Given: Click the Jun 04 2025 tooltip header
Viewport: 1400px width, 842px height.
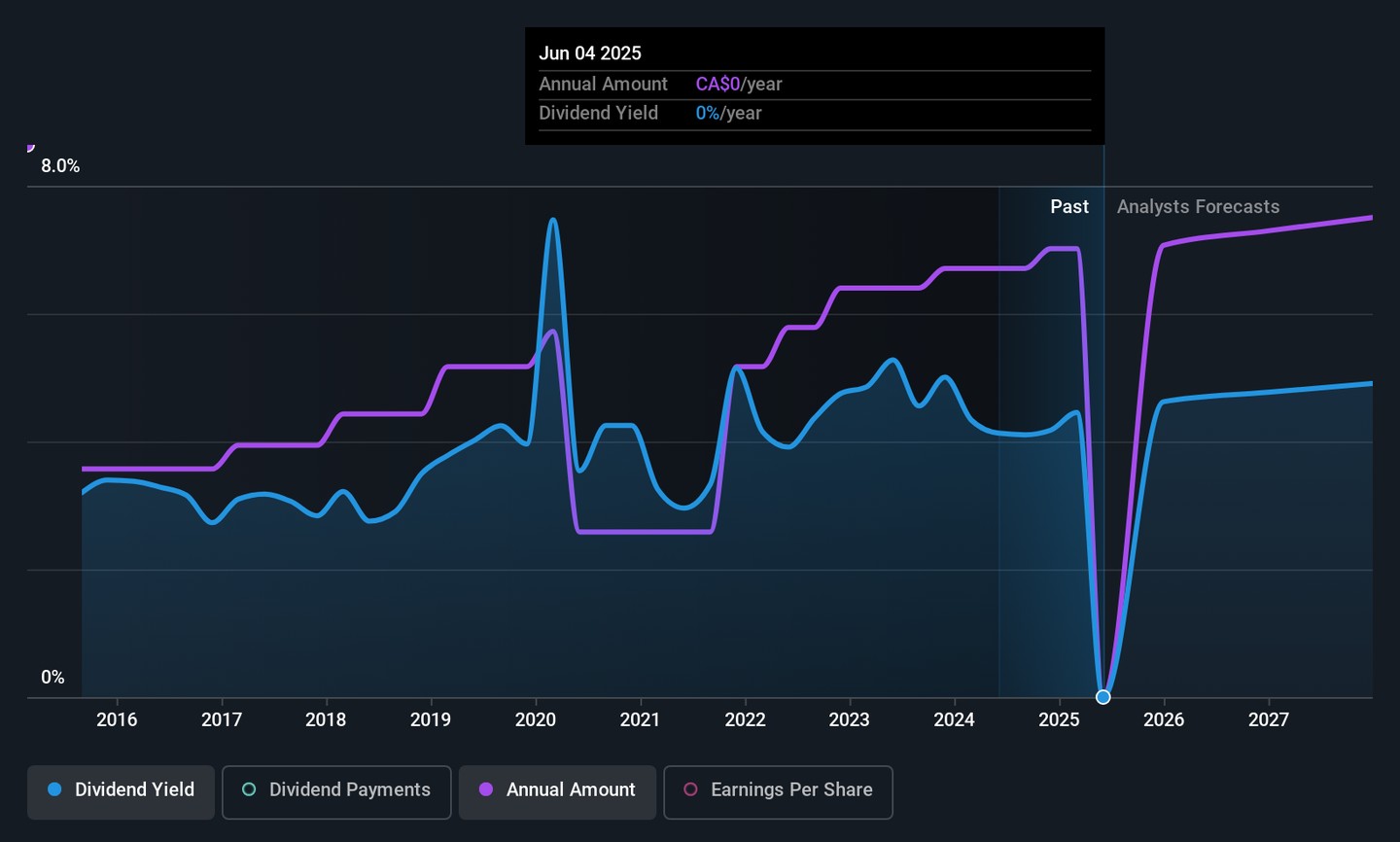Looking at the screenshot, I should pyautogui.click(x=590, y=53).
